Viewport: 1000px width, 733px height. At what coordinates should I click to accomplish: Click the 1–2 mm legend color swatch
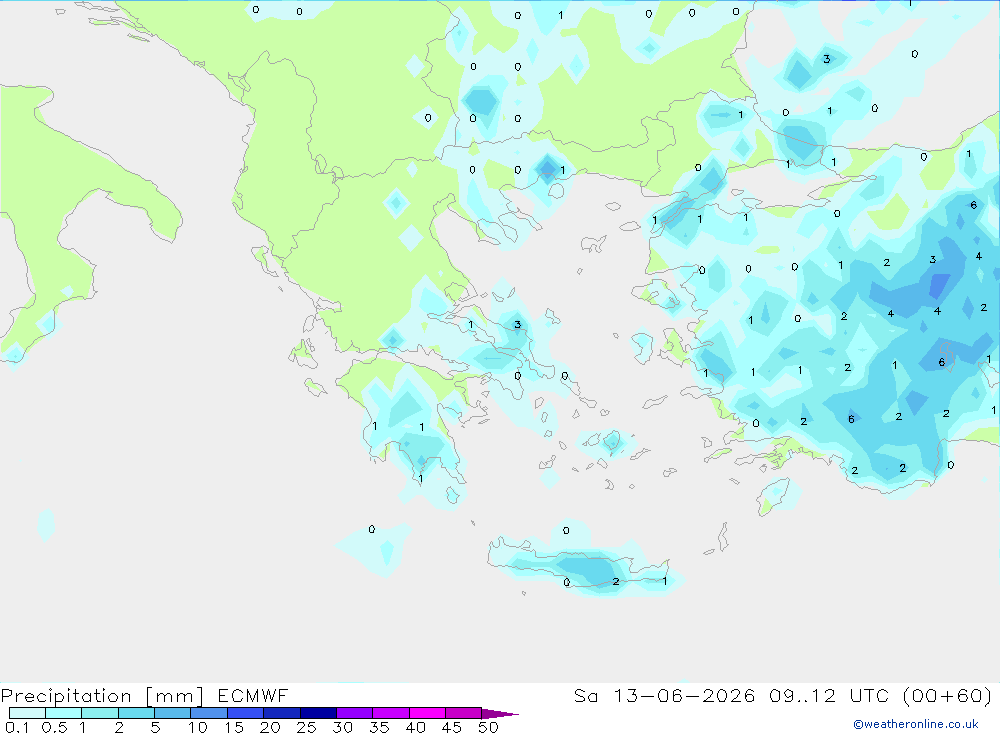pos(100,713)
